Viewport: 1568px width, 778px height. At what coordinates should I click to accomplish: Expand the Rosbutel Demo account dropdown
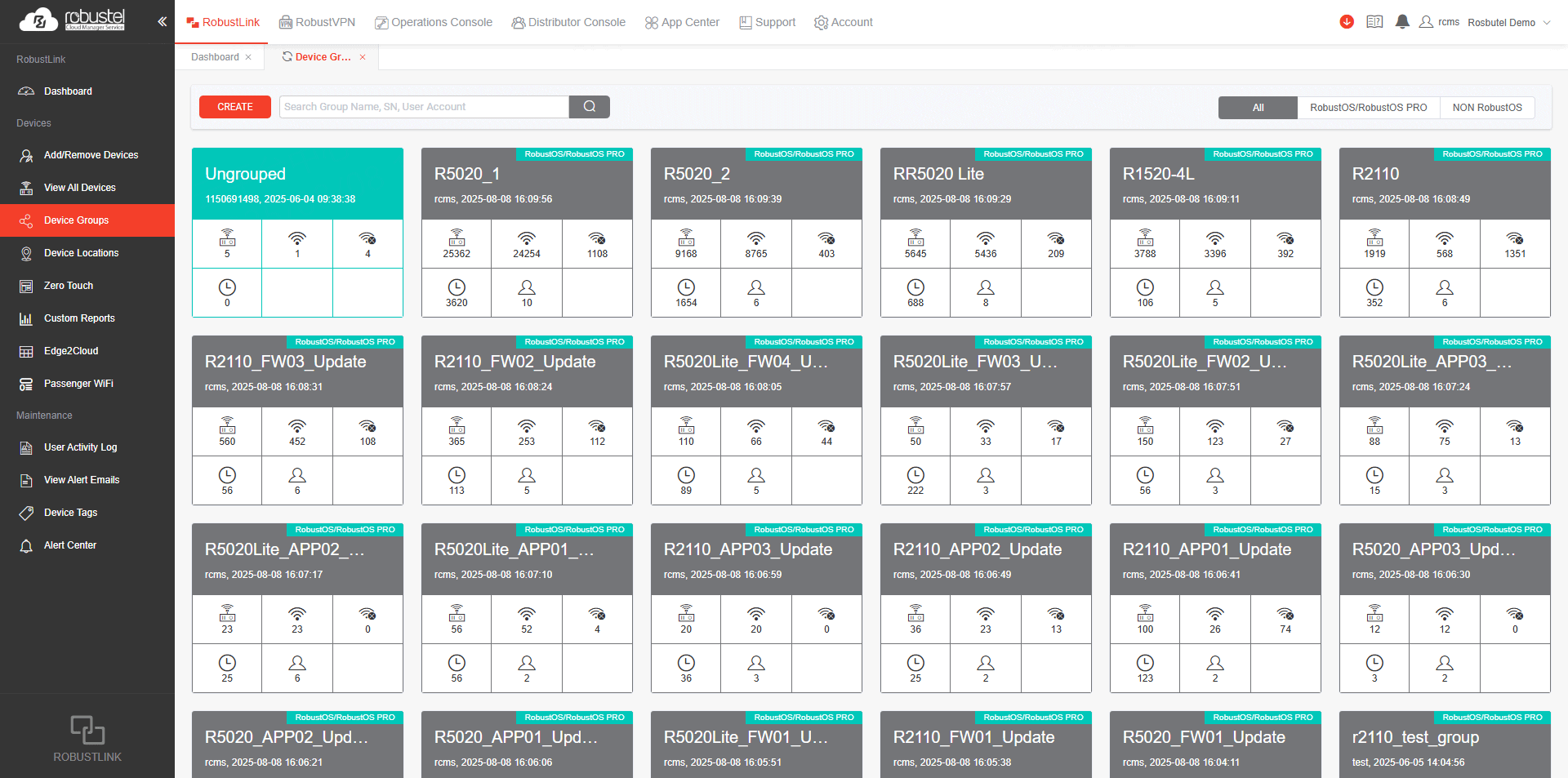(x=1508, y=23)
